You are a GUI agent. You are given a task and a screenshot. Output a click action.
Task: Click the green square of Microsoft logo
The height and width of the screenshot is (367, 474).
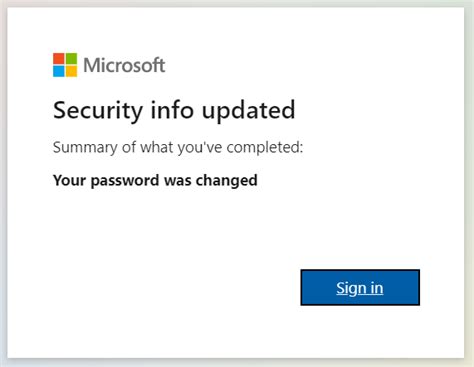coord(71,59)
